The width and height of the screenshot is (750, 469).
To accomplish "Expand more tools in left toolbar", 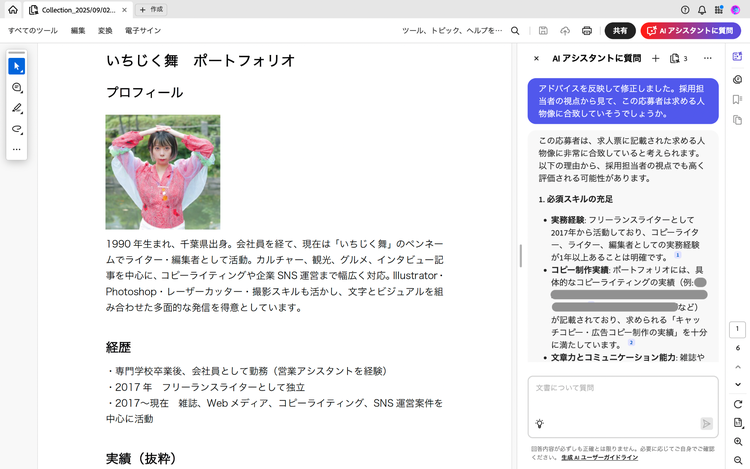I will [x=17, y=150].
